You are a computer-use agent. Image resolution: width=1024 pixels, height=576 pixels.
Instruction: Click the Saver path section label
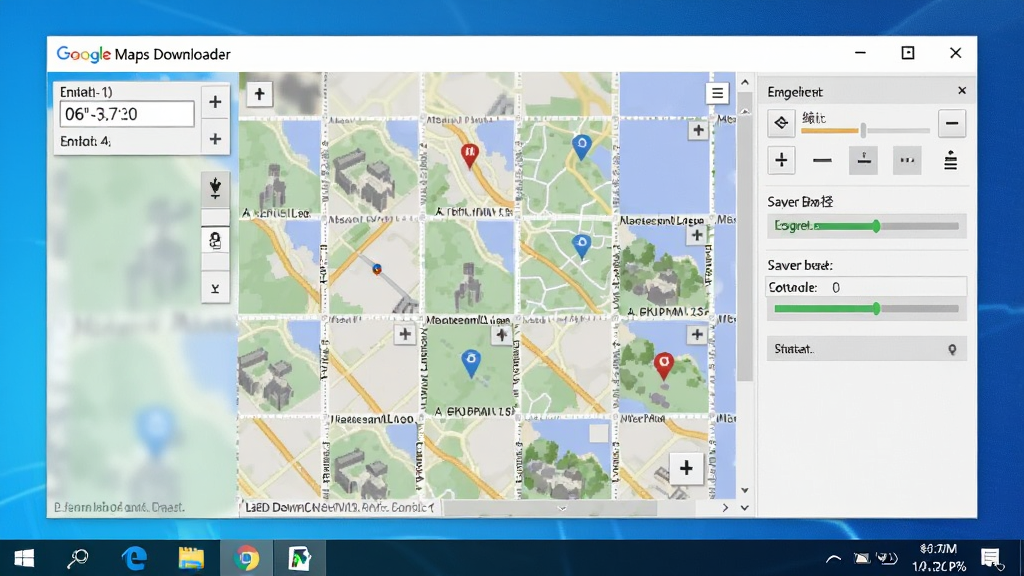coord(800,202)
